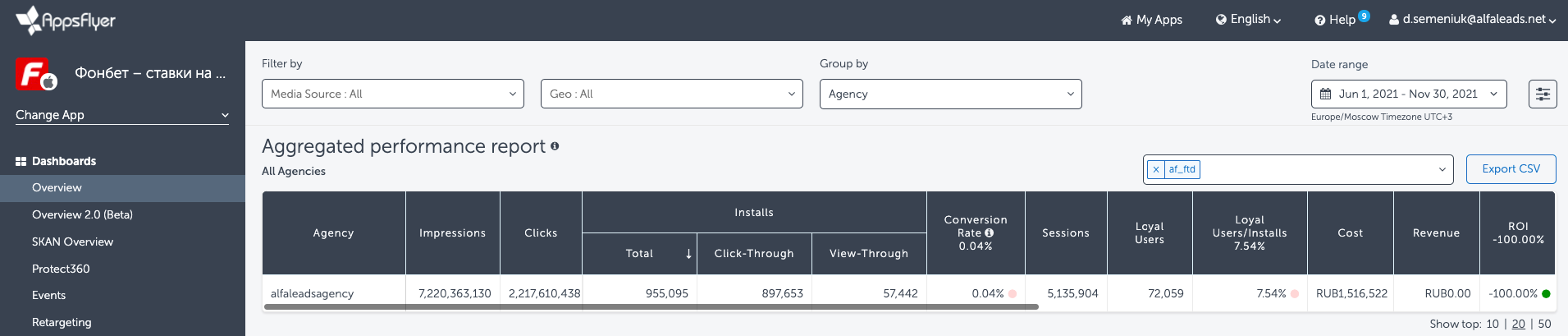Show top 50 rows
This screenshot has width=1568, height=336.
pos(1544,324)
